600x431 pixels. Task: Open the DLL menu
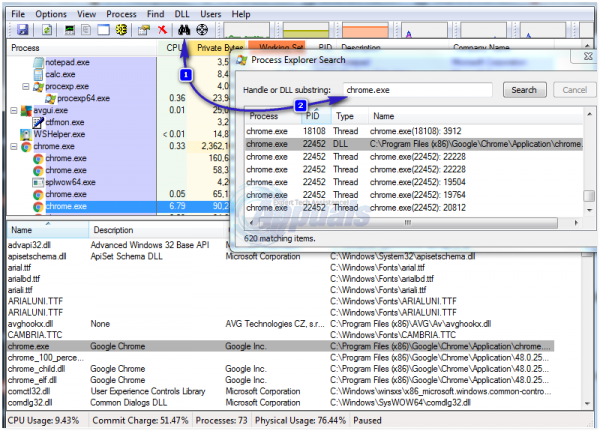[182, 14]
